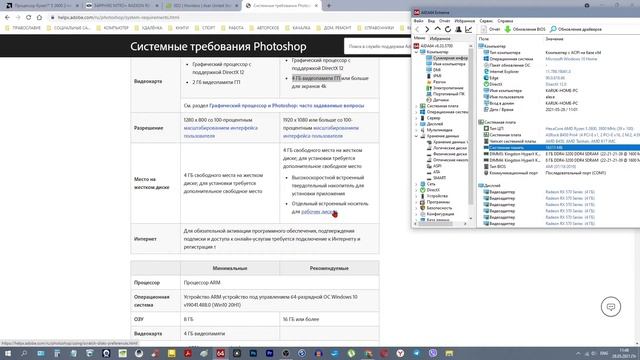The height and width of the screenshot is (360, 640).
Task: Click the browser address bar
Action: 229,18
